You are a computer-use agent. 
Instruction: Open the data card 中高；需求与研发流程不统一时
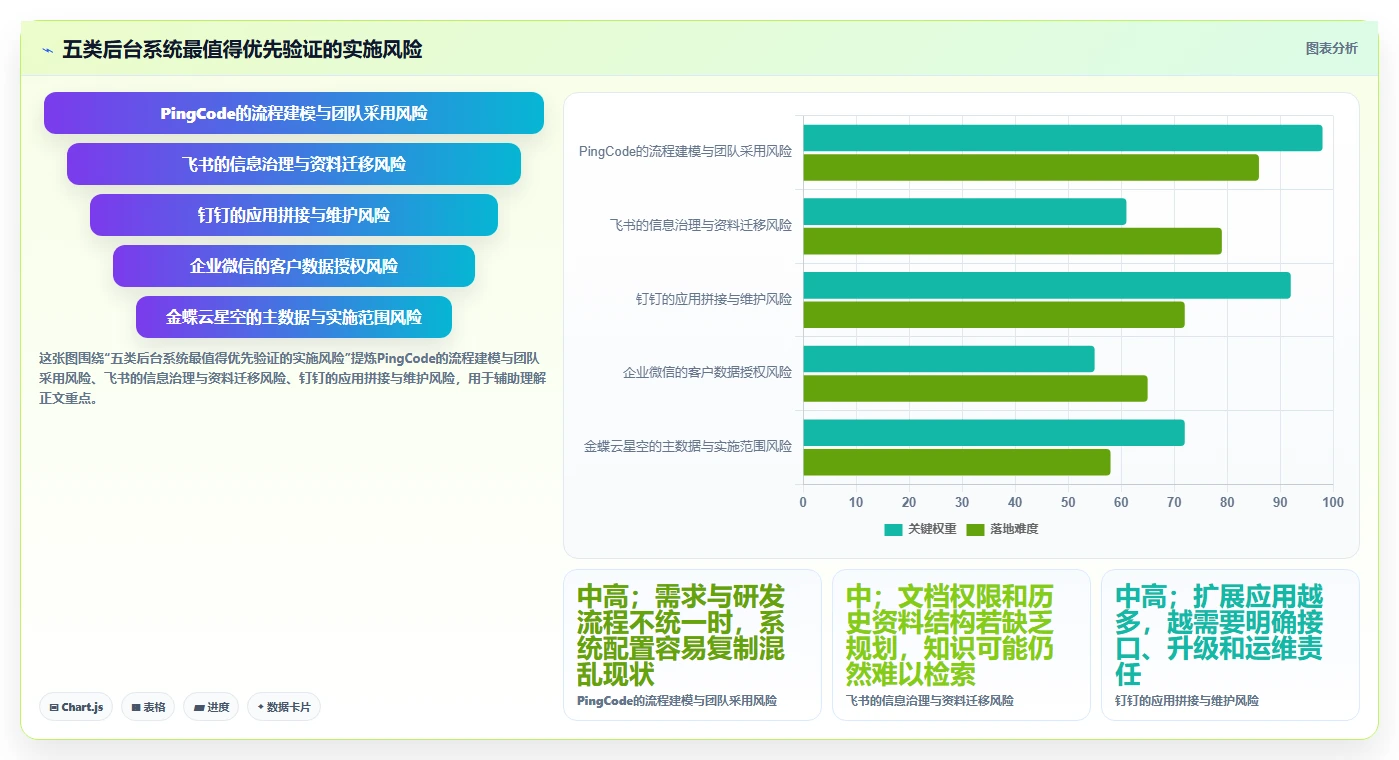pos(692,645)
